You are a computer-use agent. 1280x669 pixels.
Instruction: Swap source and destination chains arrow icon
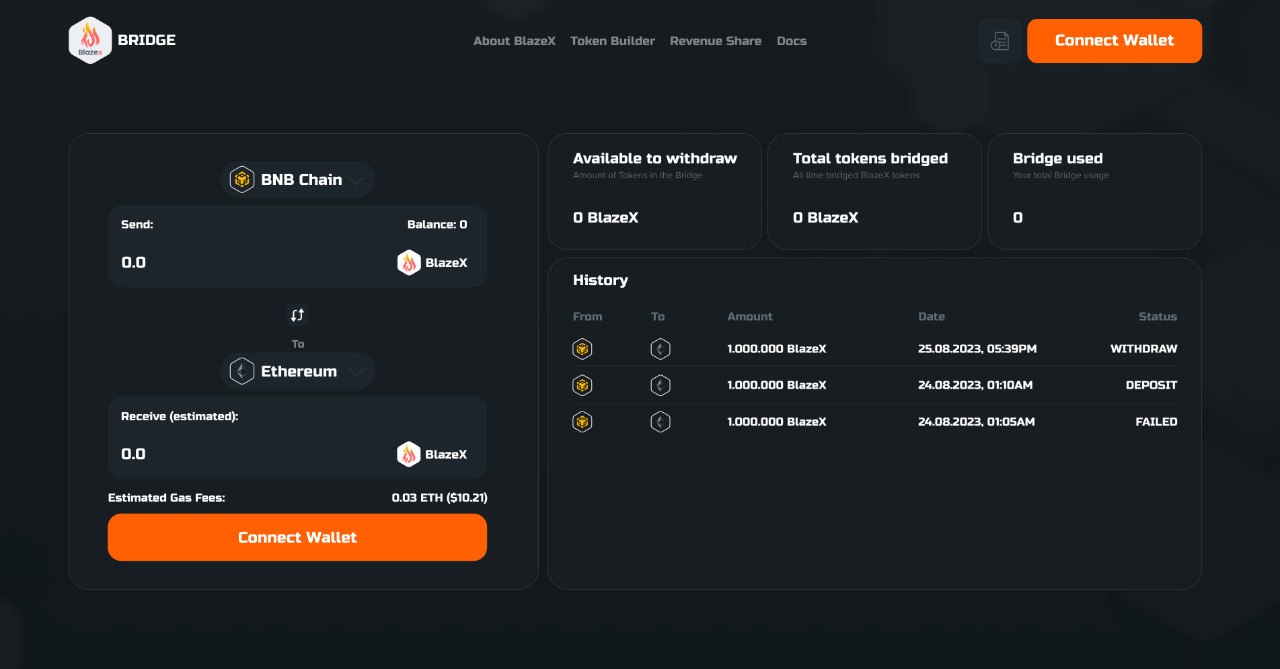pos(297,315)
